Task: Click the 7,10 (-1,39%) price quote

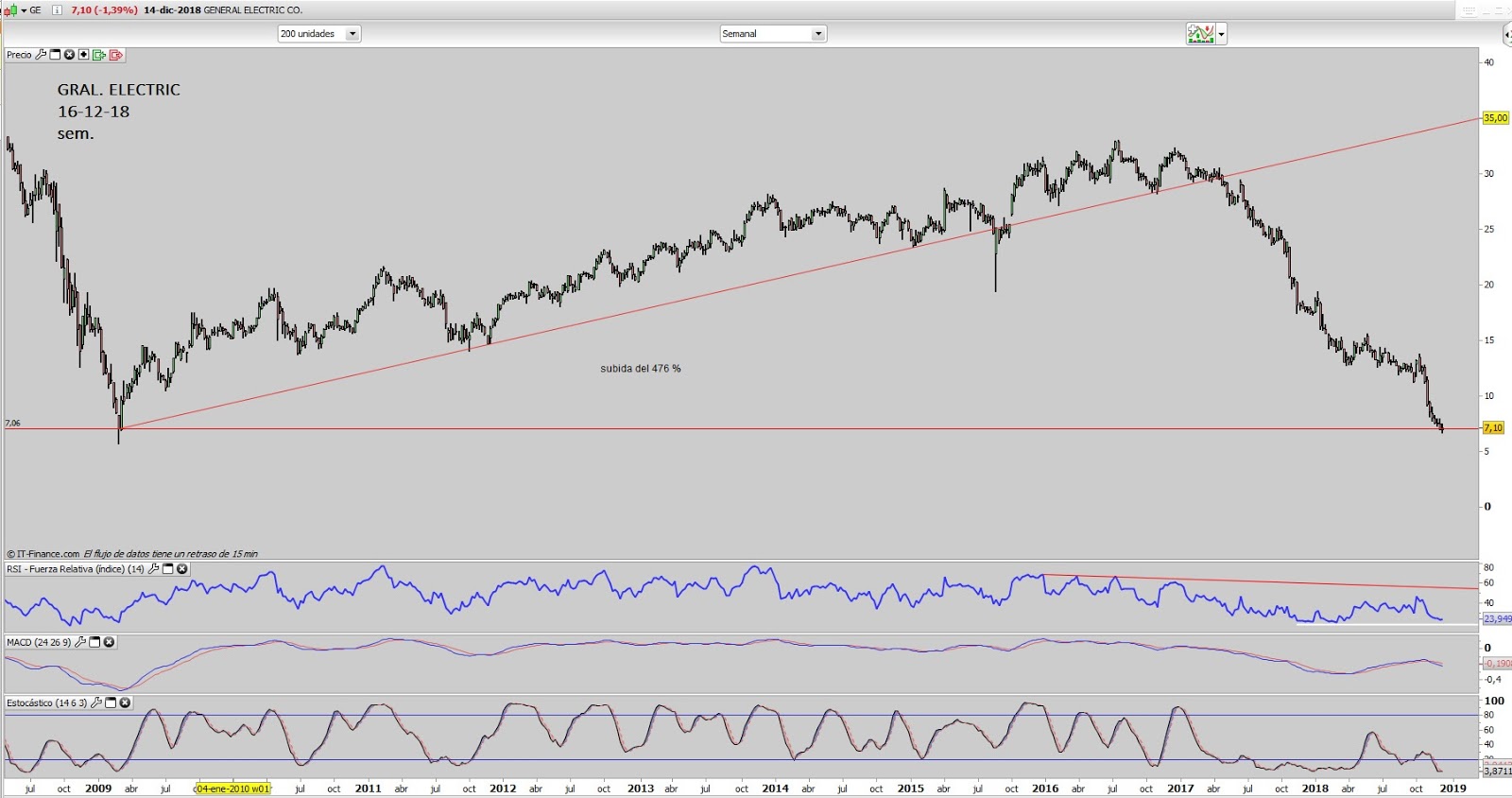Action: pos(104,10)
